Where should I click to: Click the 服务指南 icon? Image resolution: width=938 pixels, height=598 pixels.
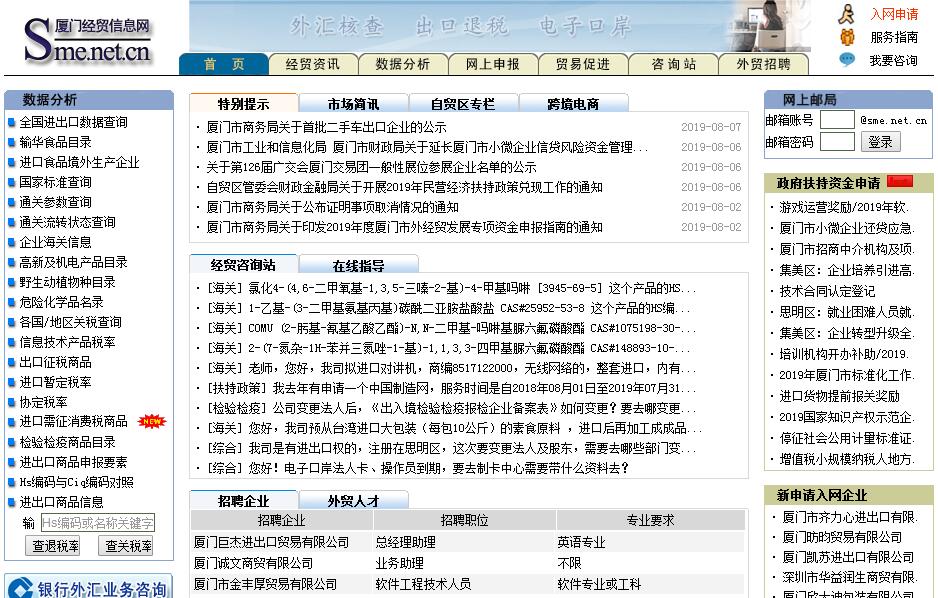[x=847, y=37]
